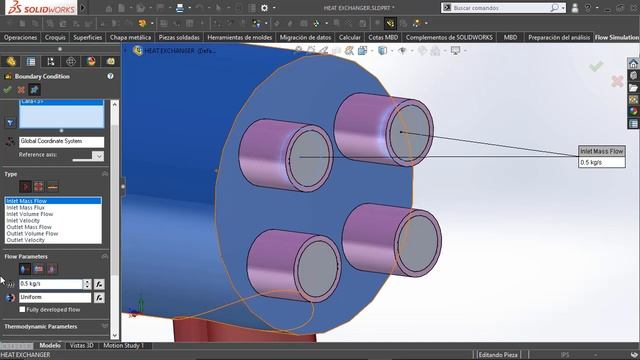Open the PropertyManager tab icon

pos(31,62)
